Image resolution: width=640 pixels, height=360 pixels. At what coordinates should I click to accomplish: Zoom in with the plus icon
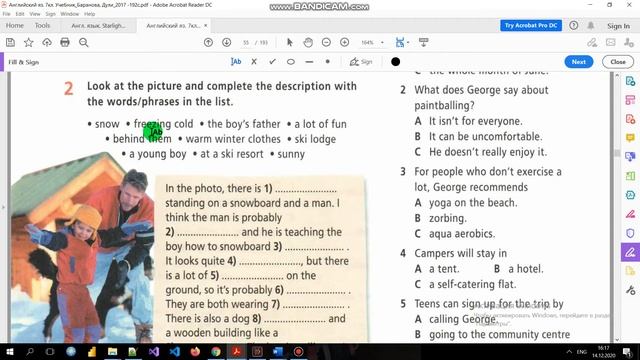pos(344,42)
